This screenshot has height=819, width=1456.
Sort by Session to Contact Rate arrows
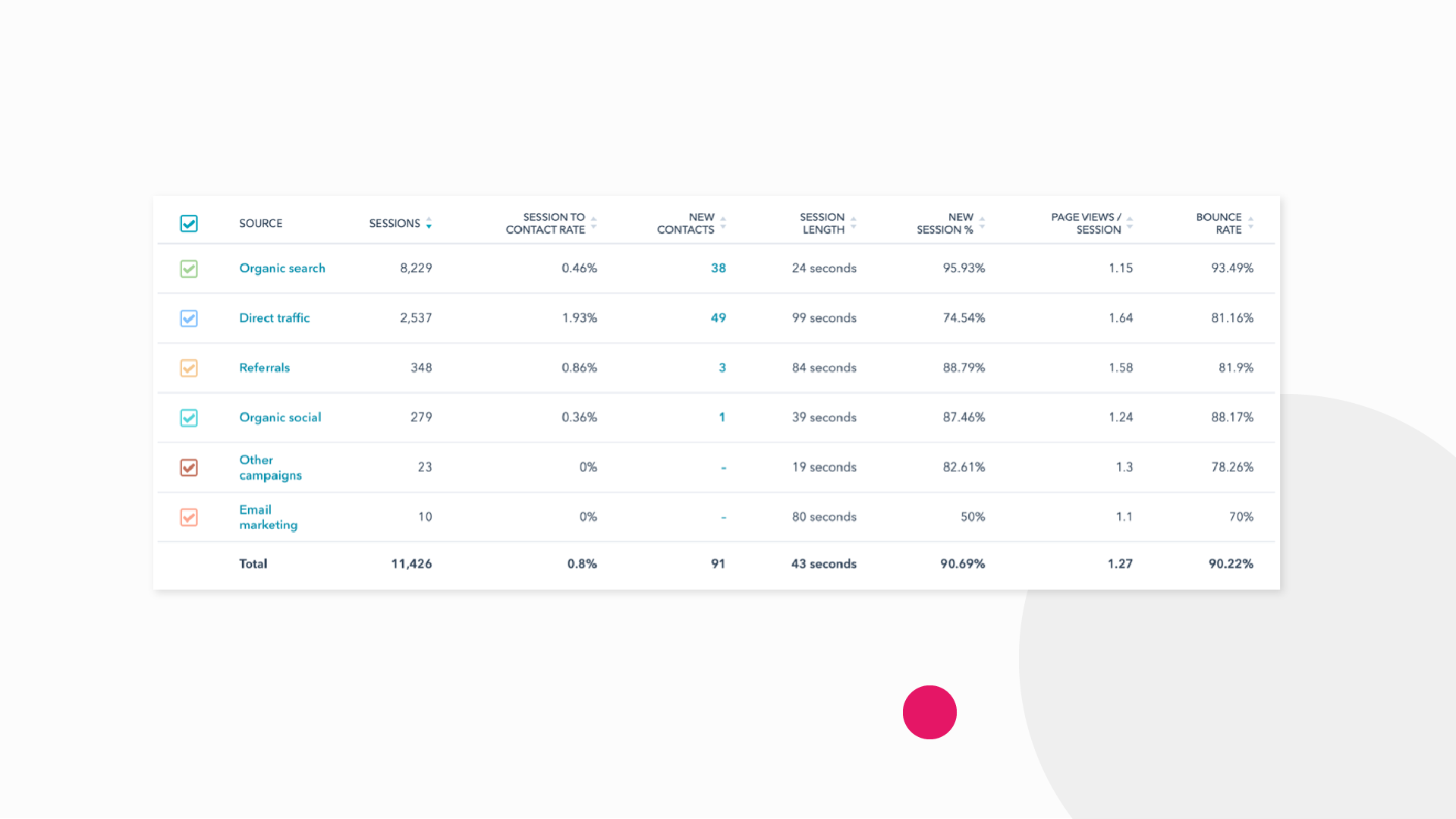593,223
